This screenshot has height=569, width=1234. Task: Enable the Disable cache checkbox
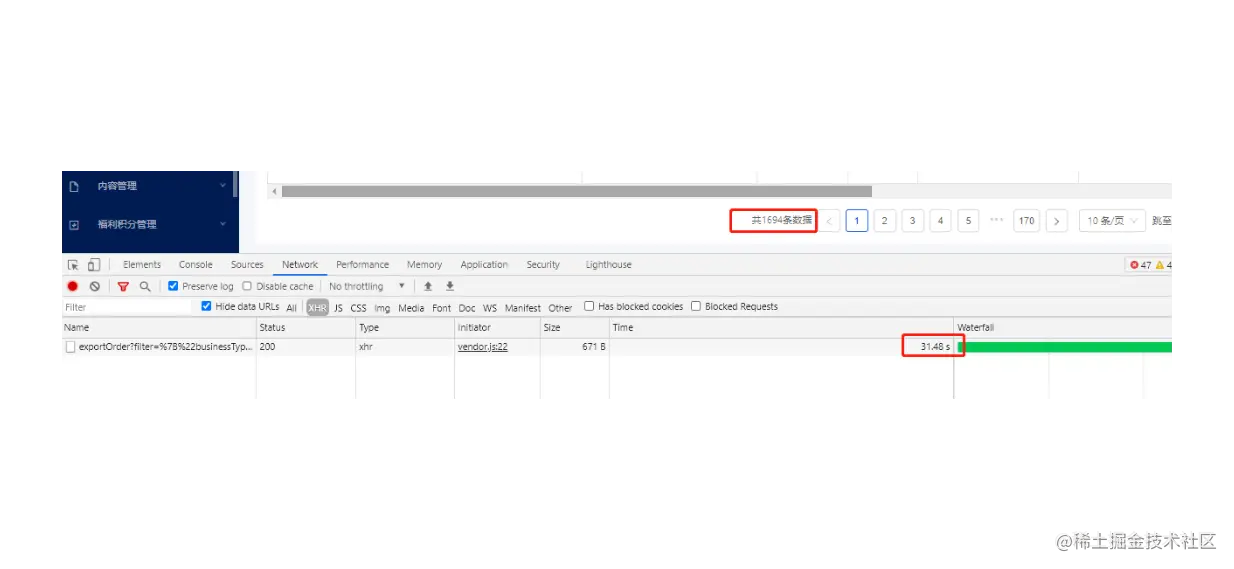click(247, 286)
